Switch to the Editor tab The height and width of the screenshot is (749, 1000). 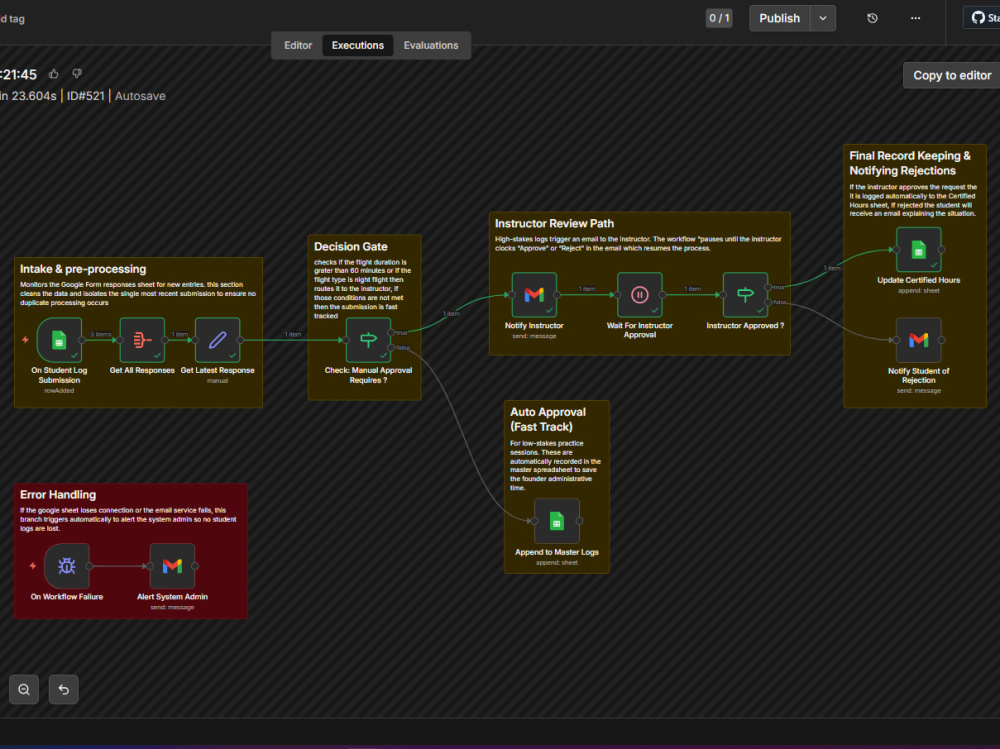pos(298,45)
